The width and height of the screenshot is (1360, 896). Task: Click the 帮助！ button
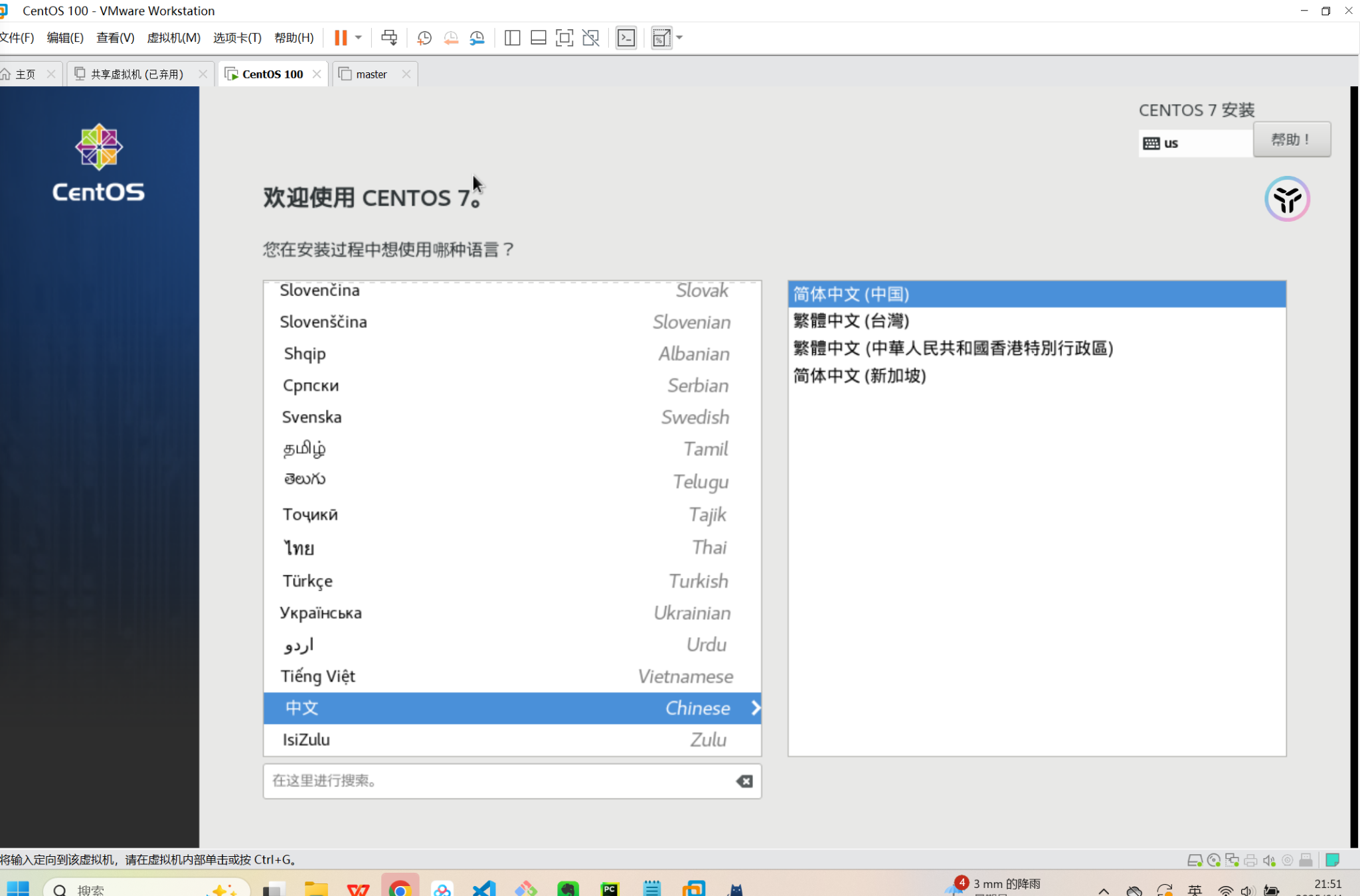tap(1292, 140)
